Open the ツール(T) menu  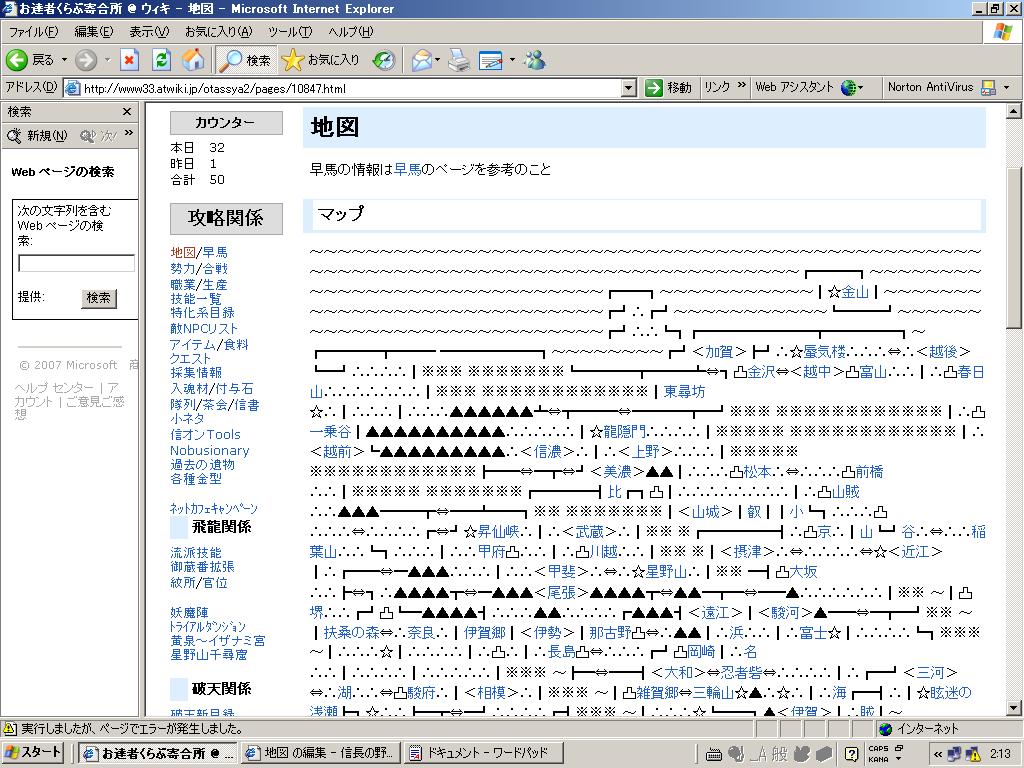click(289, 32)
